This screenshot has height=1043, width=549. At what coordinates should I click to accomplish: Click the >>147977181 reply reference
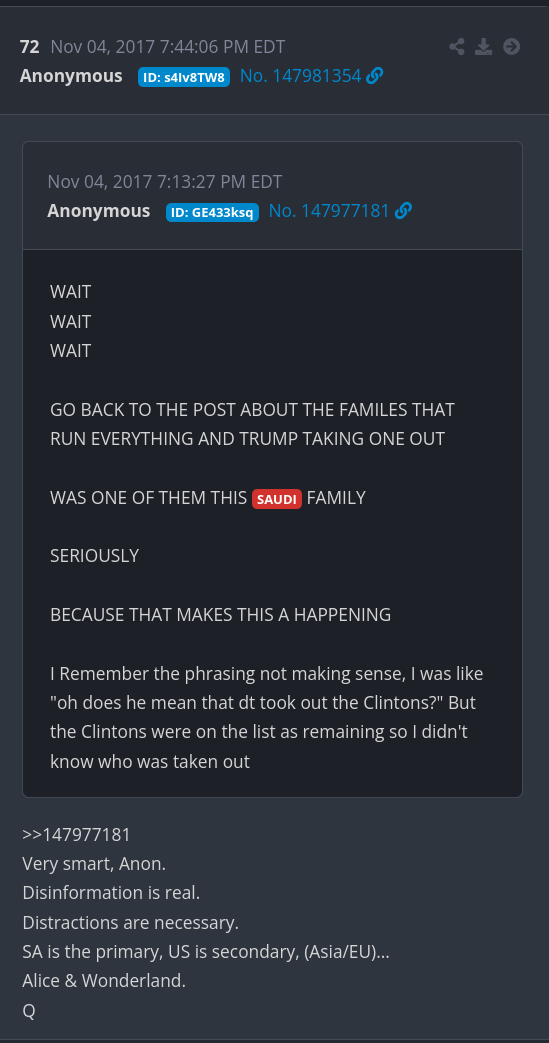[77, 835]
